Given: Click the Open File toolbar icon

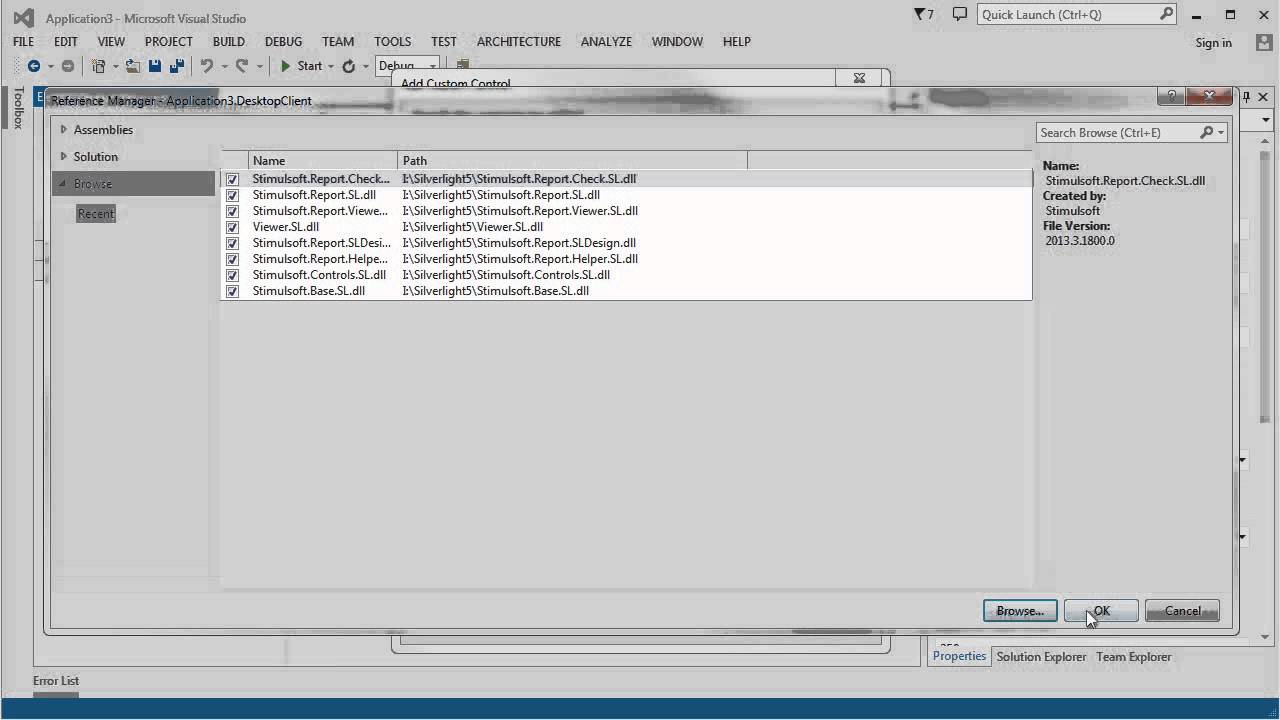Looking at the screenshot, I should (133, 66).
